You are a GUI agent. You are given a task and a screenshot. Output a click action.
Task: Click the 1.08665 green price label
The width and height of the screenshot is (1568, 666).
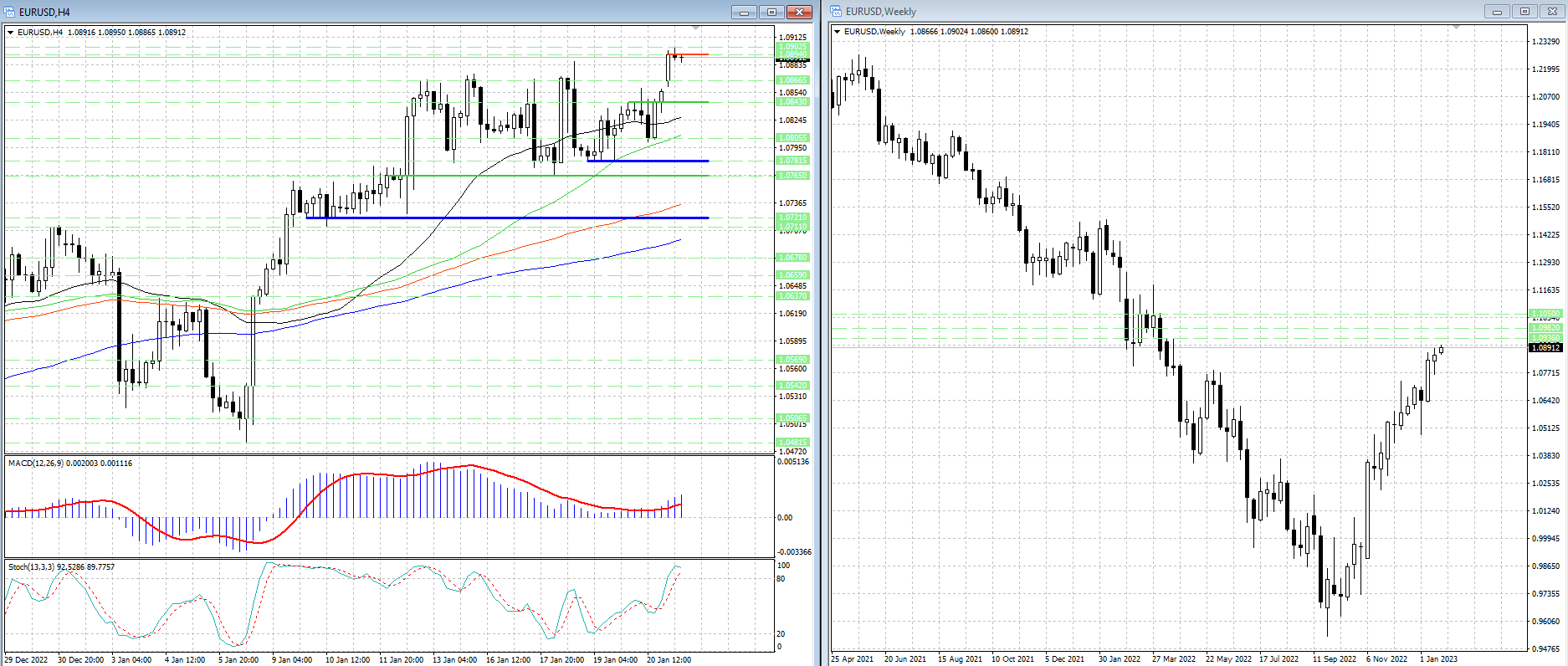793,80
